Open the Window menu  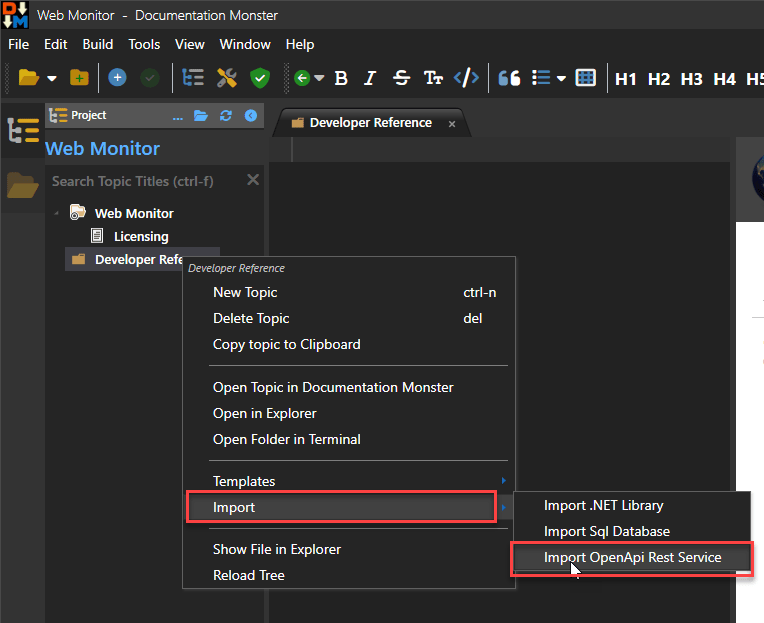coord(245,44)
